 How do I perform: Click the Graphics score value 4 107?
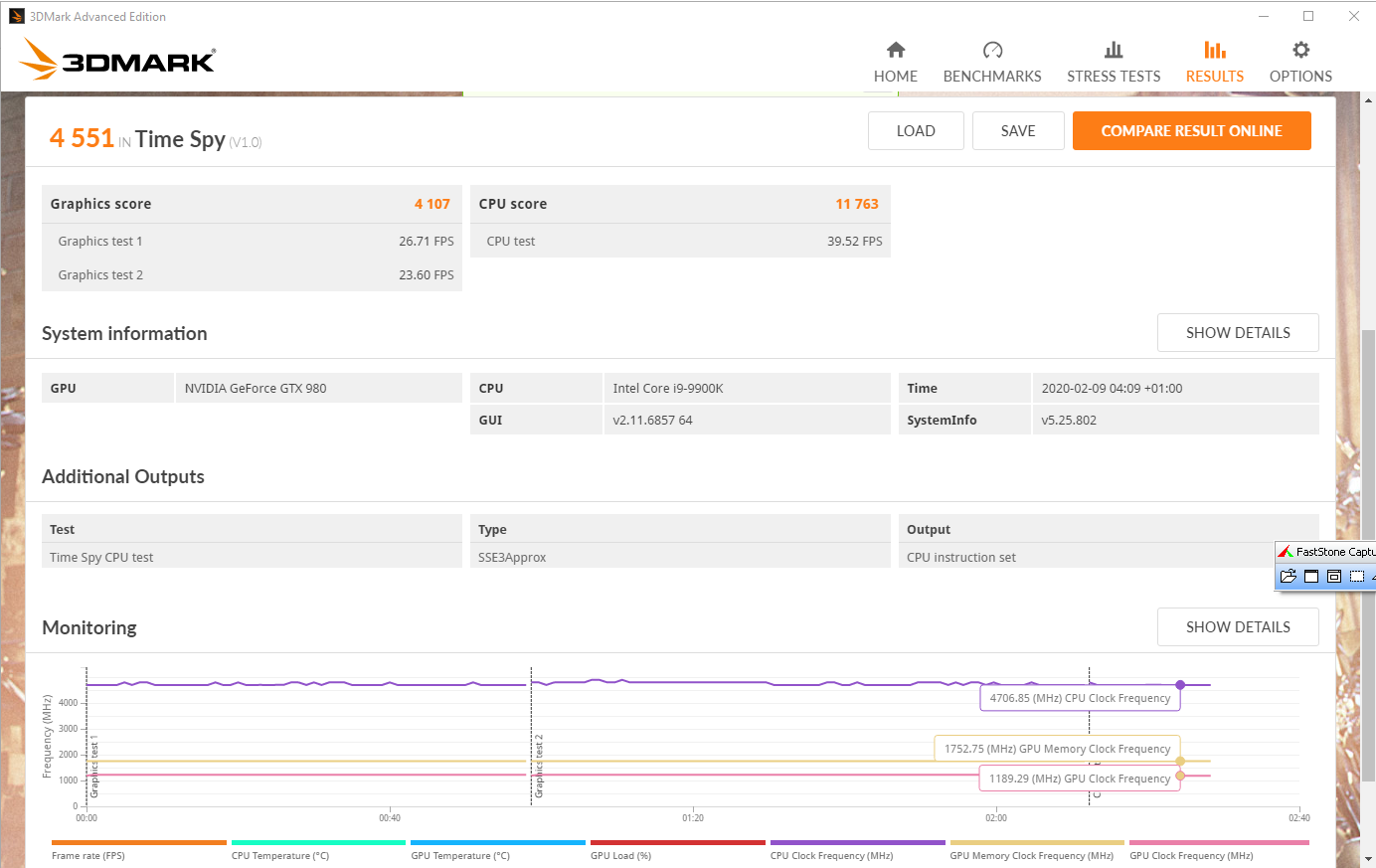[432, 204]
